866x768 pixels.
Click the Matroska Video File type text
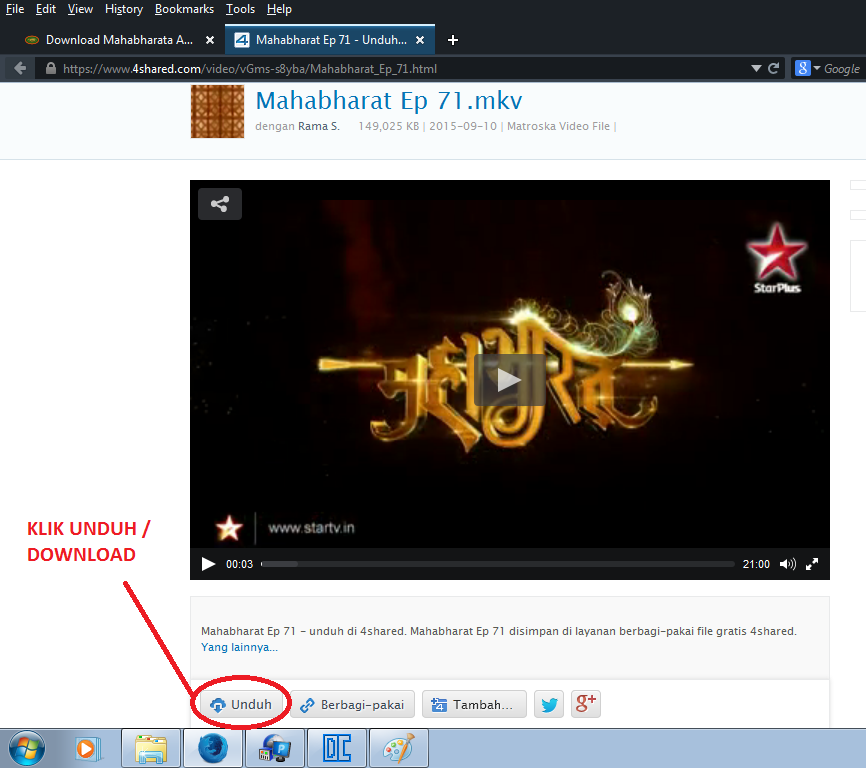558,126
